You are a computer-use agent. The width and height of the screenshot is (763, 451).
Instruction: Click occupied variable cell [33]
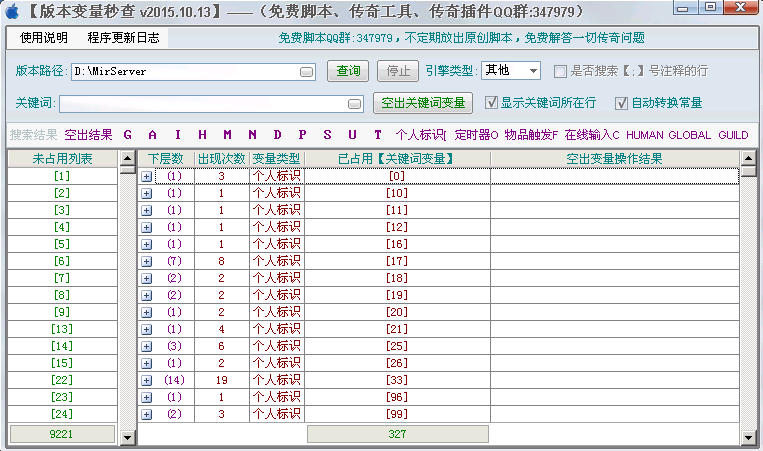[397, 380]
